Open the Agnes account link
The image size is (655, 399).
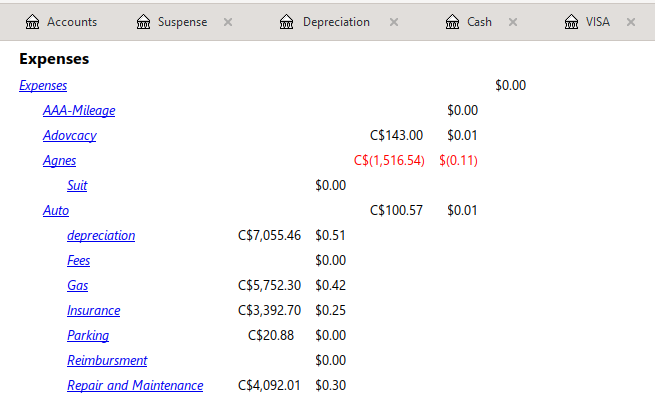[x=59, y=161]
